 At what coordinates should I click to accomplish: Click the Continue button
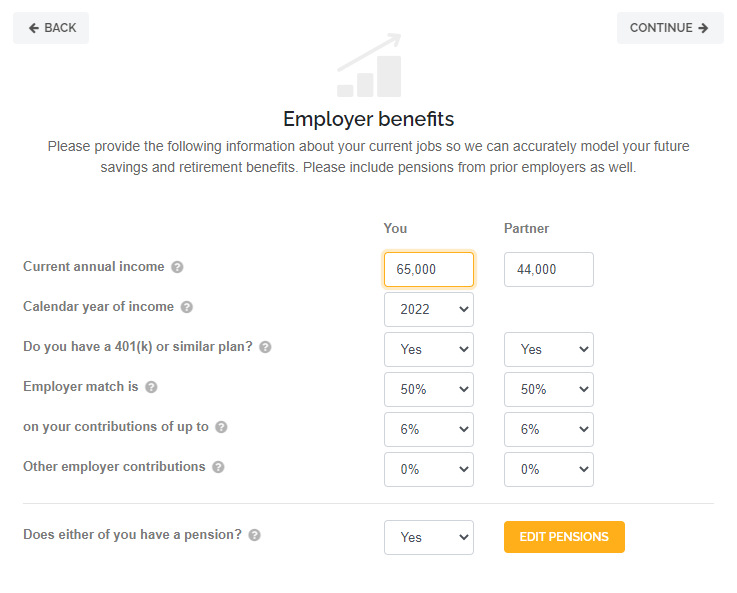pyautogui.click(x=670, y=28)
